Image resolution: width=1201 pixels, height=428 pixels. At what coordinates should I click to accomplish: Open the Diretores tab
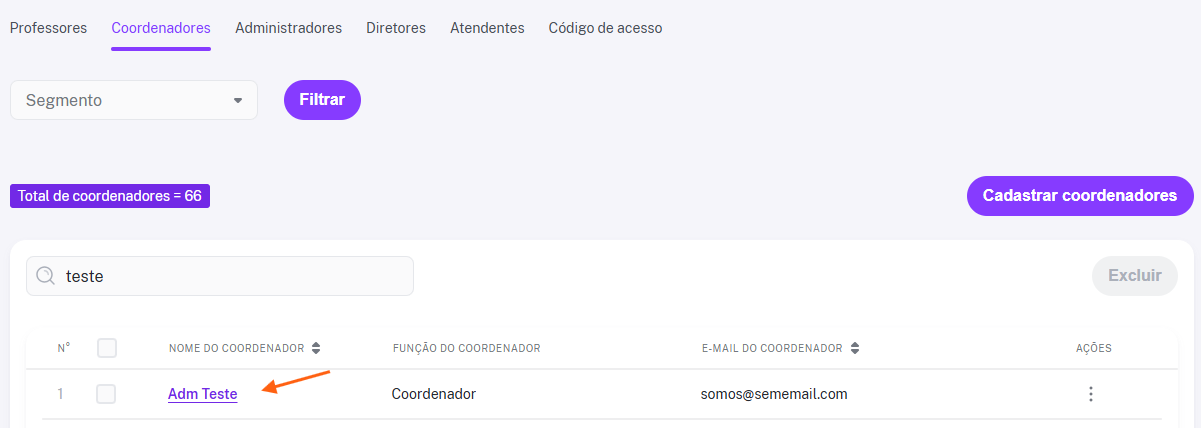396,28
